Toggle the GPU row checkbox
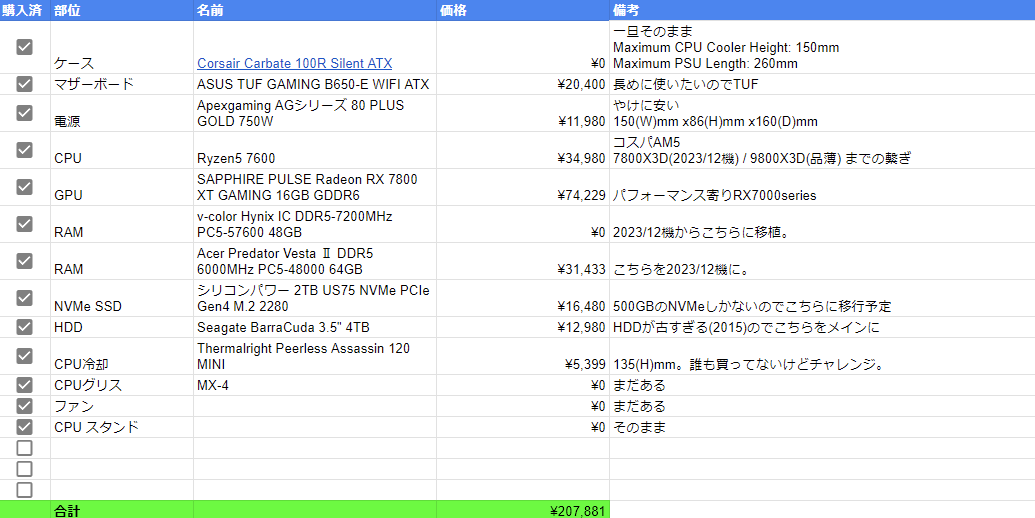Viewport: 1035px width, 518px height. [x=24, y=187]
